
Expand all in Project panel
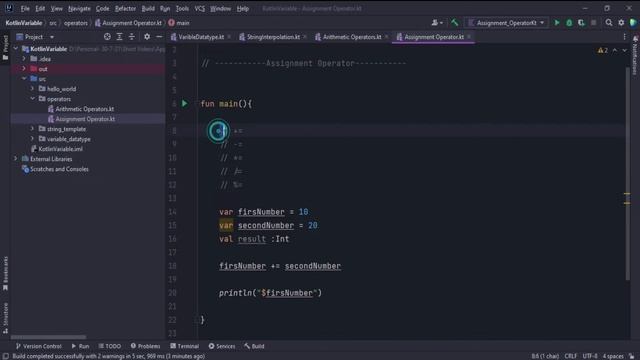click(x=120, y=37)
